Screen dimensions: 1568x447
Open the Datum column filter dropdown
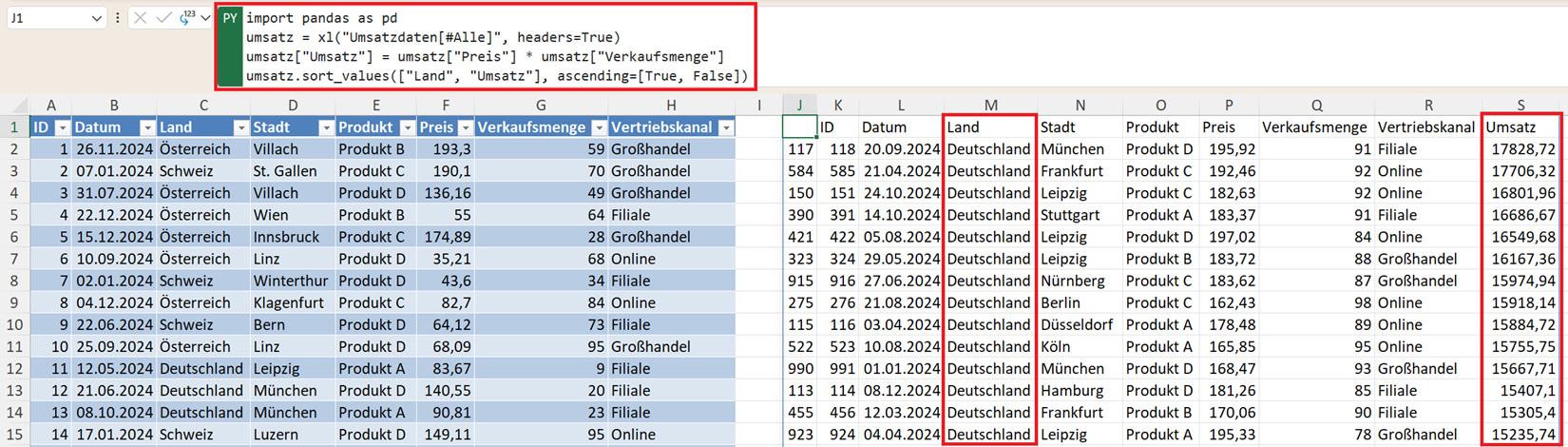coord(146,127)
